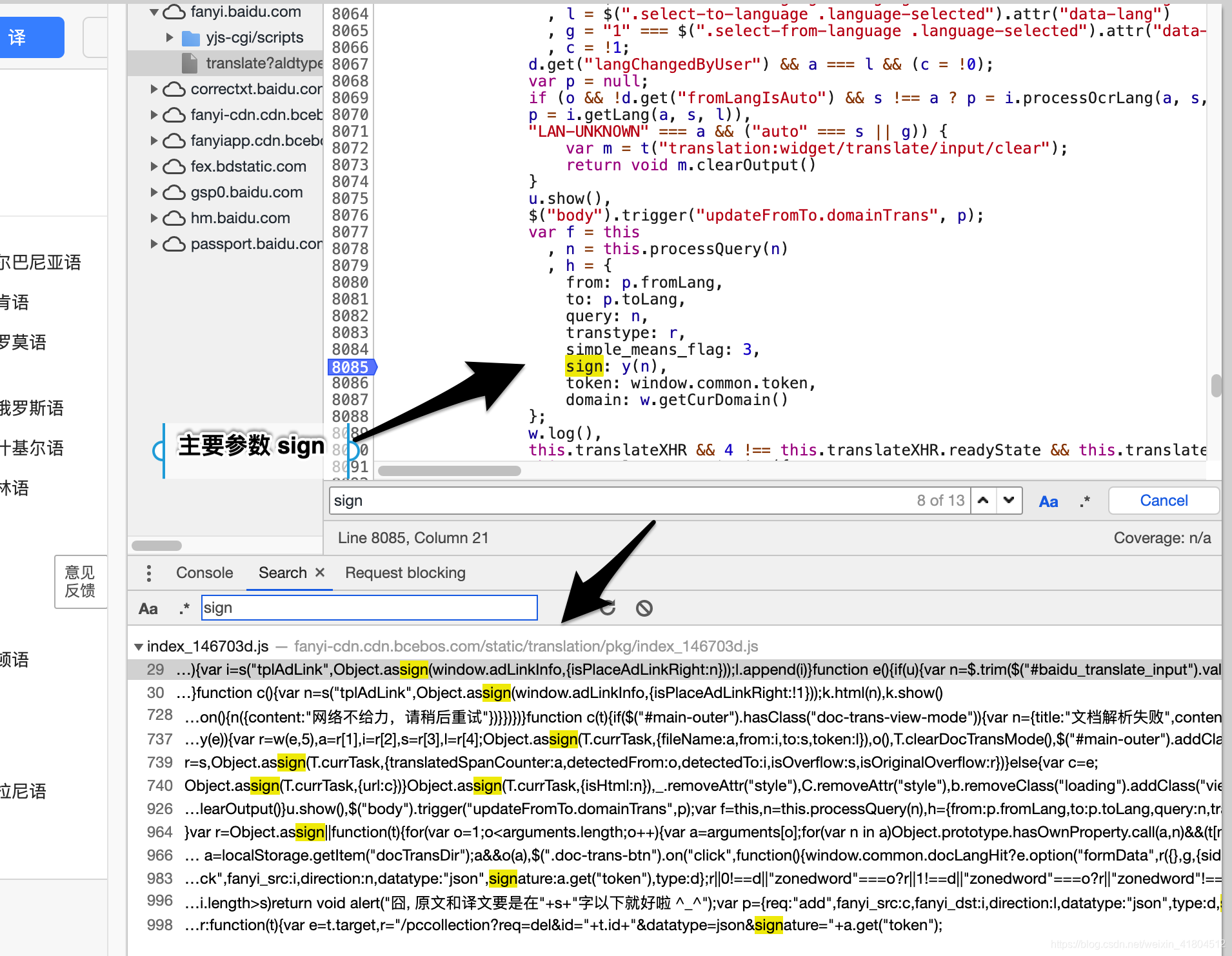This screenshot has width=1232, height=956.
Task: Open search result on line 926
Action: [675, 809]
